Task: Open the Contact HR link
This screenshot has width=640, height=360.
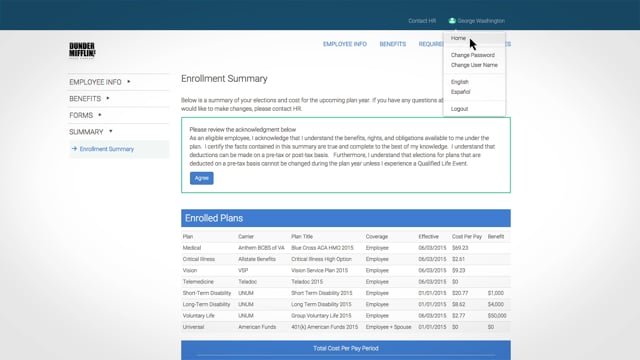Action: point(422,21)
